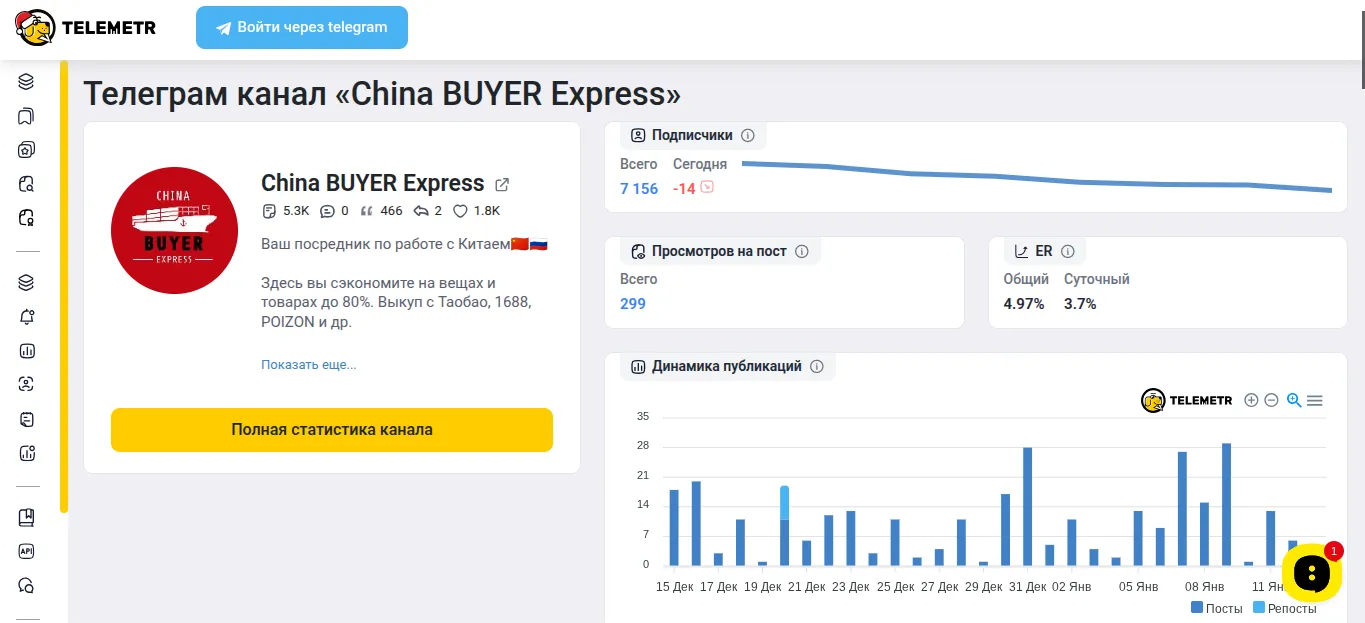Click the posts count '5.3K' stat
Screen dimensions: 1365x623
[287, 211]
